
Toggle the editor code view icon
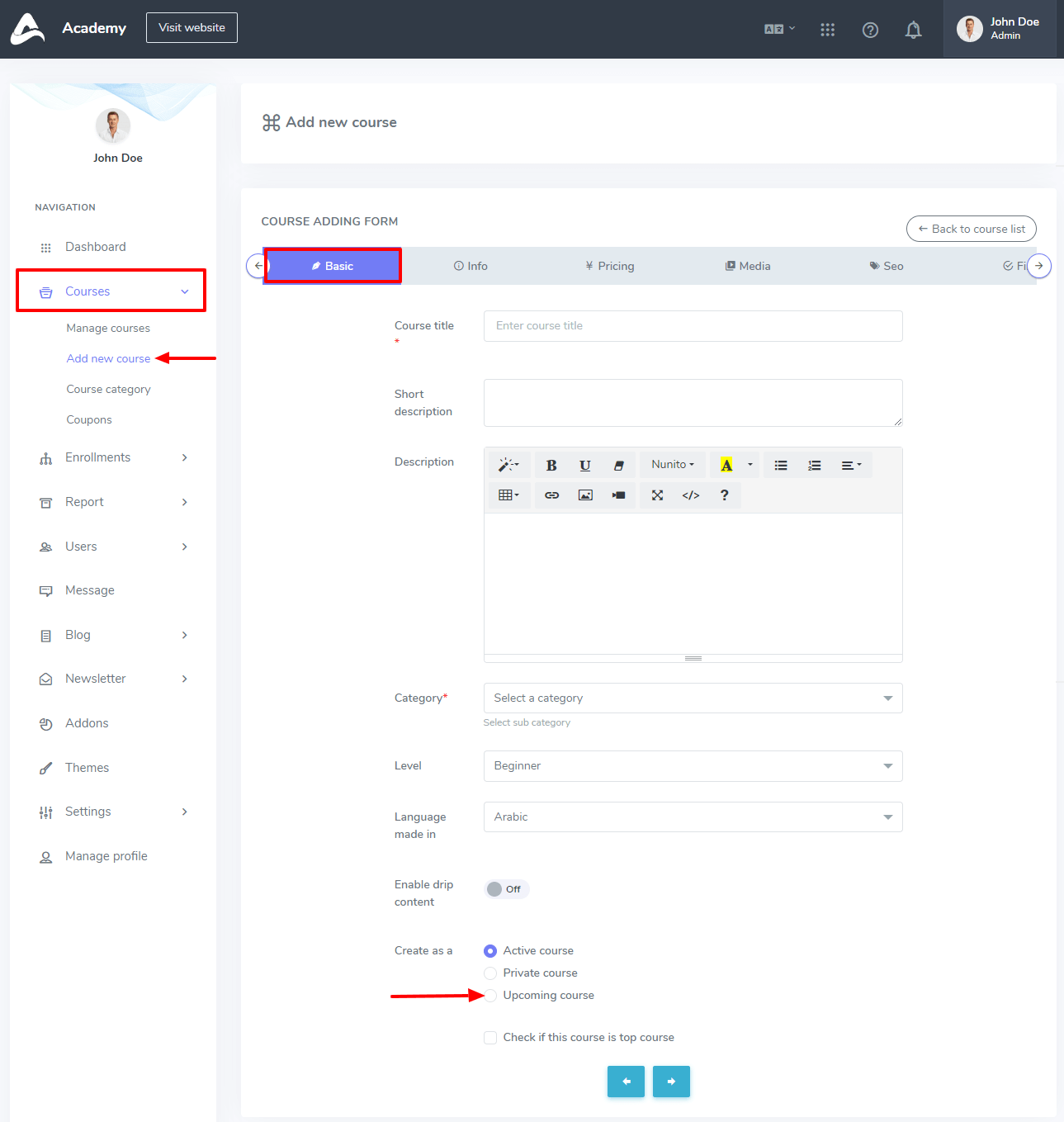[691, 495]
